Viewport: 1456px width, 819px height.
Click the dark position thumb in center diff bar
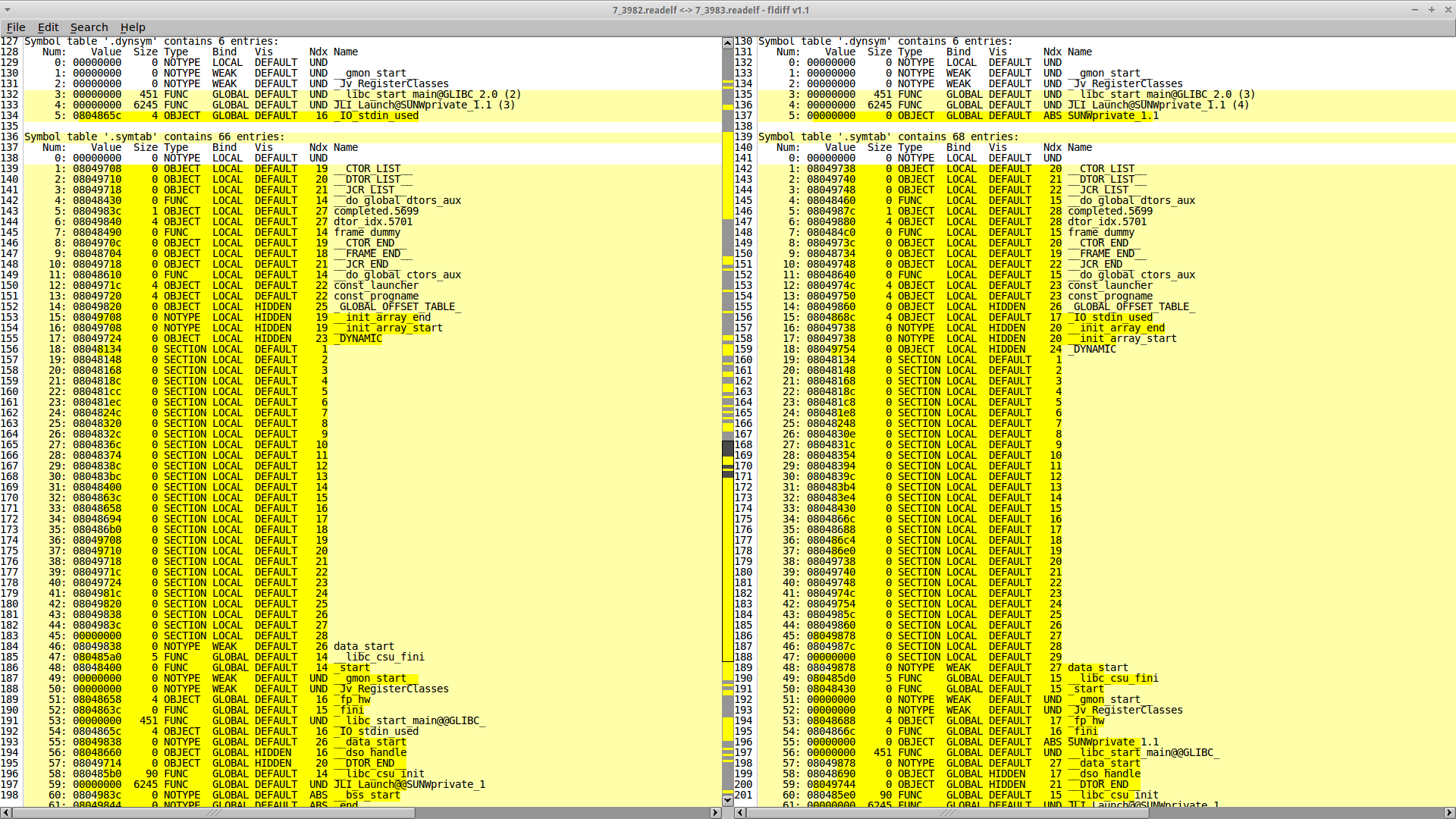coord(727,449)
